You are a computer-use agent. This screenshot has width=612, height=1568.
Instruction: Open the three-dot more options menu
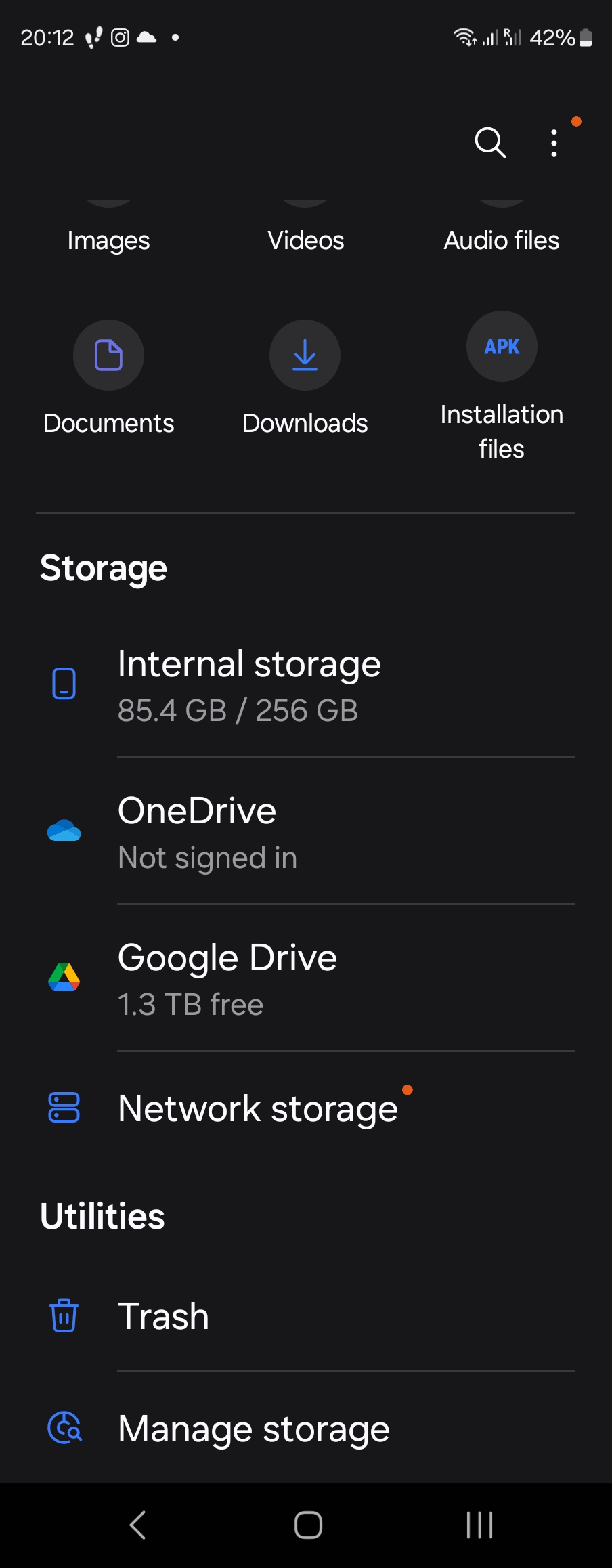click(554, 143)
